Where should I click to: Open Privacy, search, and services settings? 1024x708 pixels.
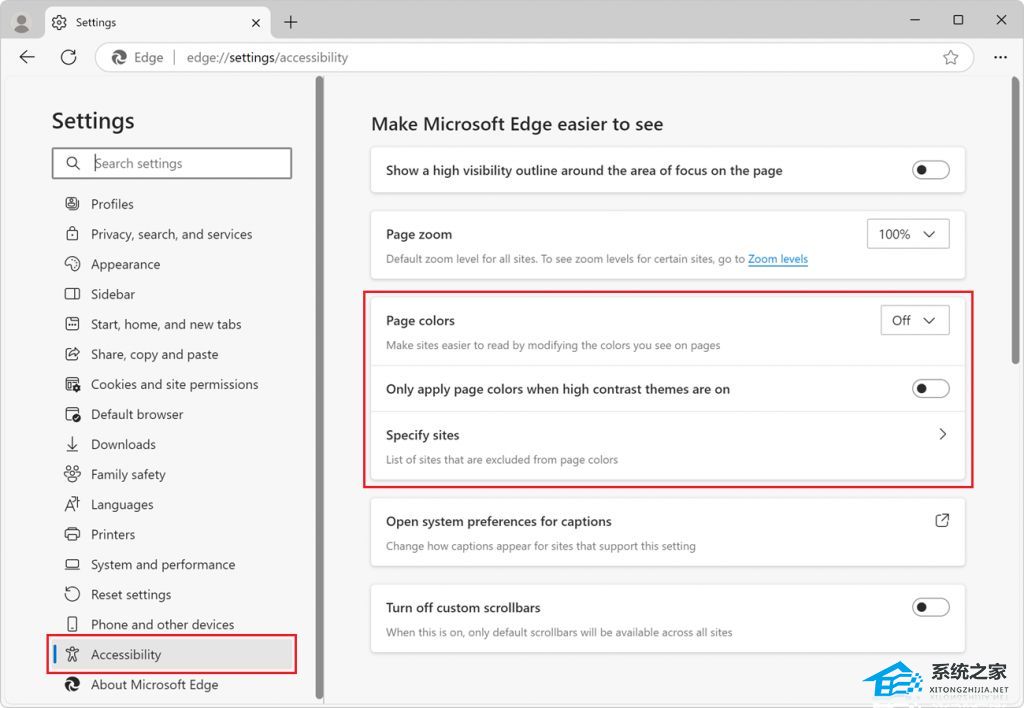tap(172, 234)
